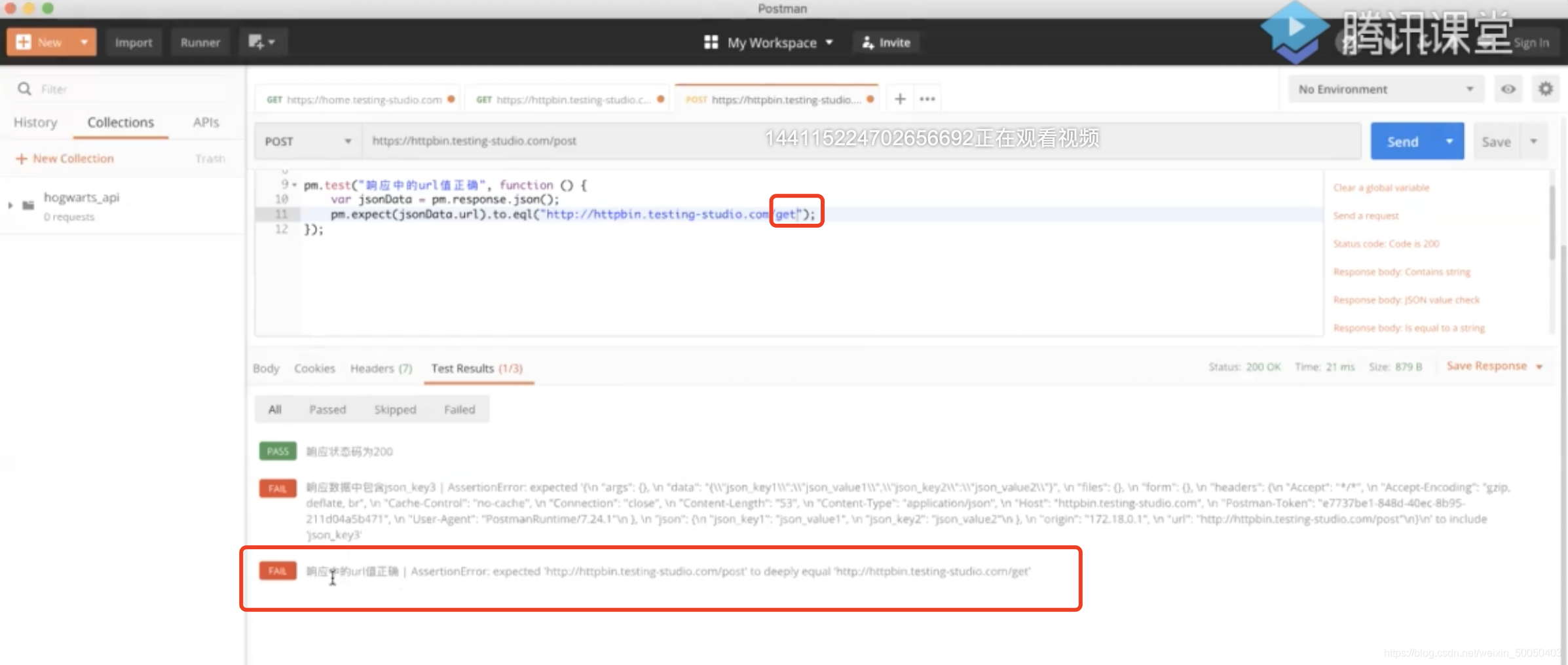Open the Save Response dropdown
1568x665 pixels.
(x=1495, y=367)
